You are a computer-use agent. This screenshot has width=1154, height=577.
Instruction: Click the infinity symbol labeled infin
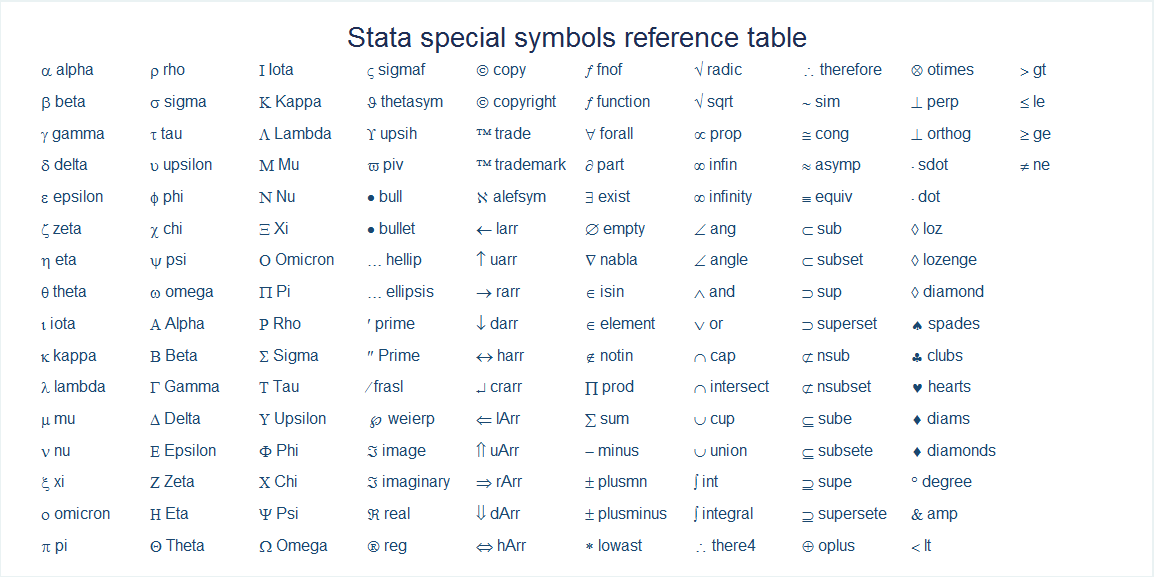click(699, 166)
